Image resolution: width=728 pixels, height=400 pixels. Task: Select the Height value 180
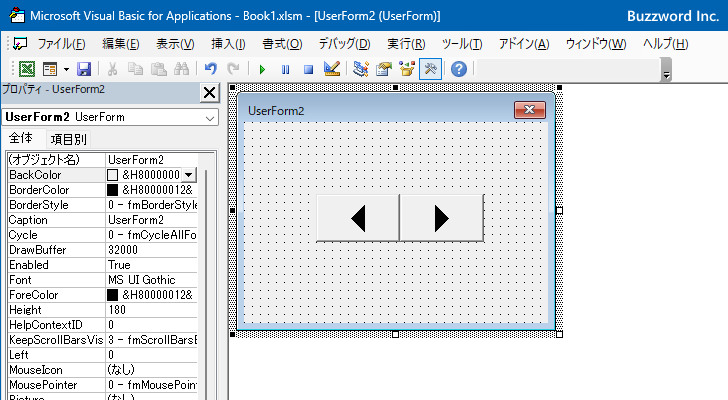coord(151,310)
